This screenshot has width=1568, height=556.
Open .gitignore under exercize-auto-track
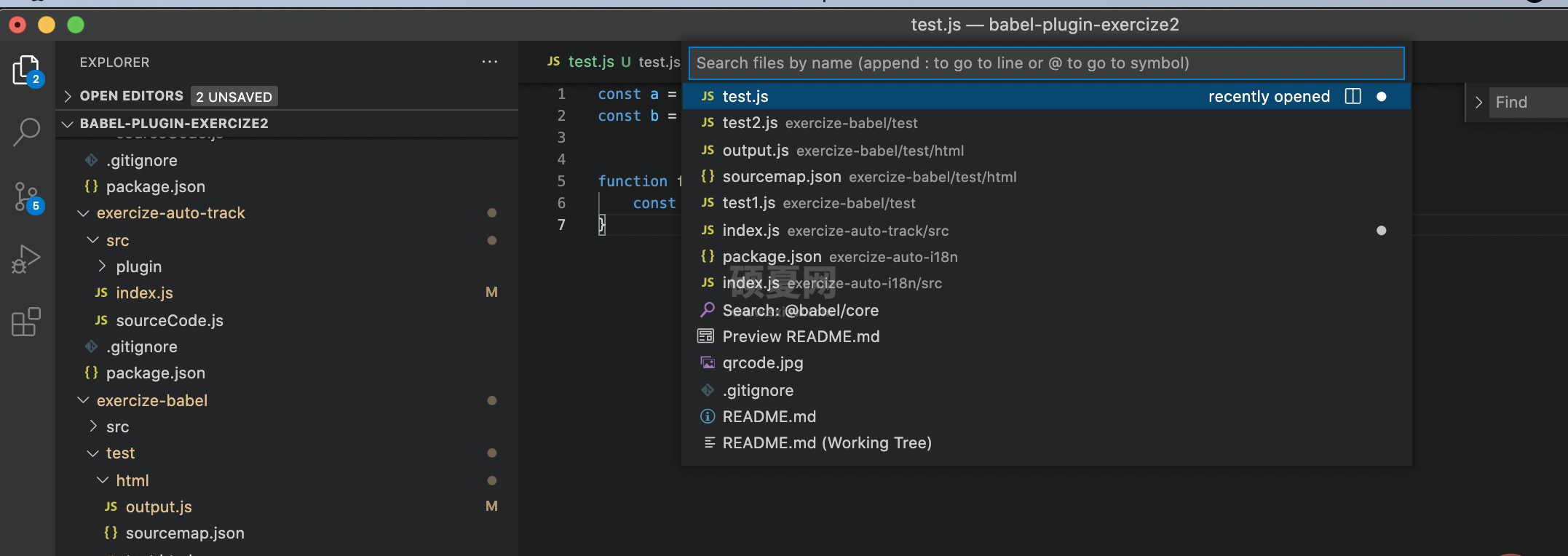(x=142, y=346)
